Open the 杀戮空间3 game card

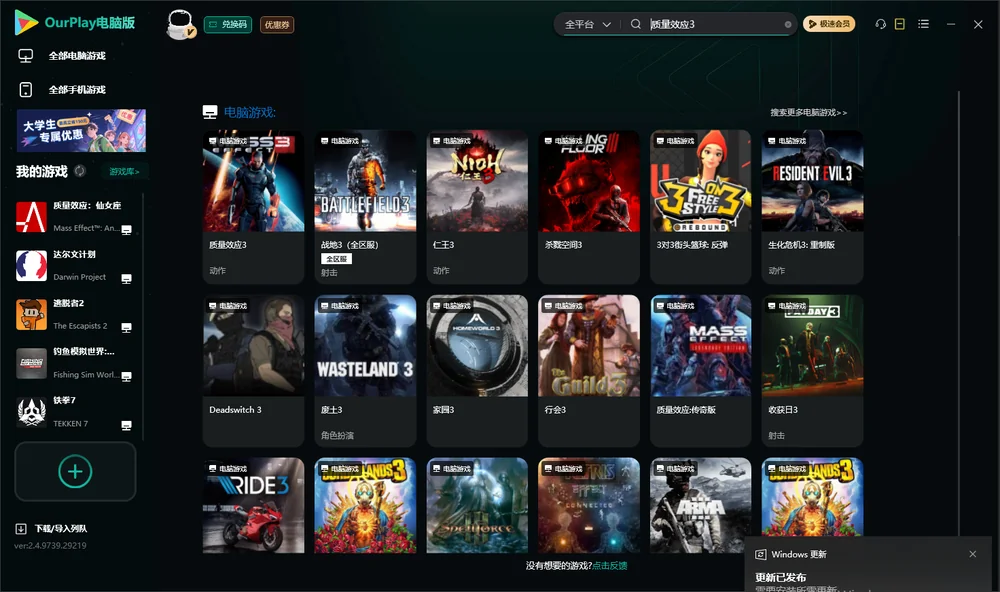(589, 207)
